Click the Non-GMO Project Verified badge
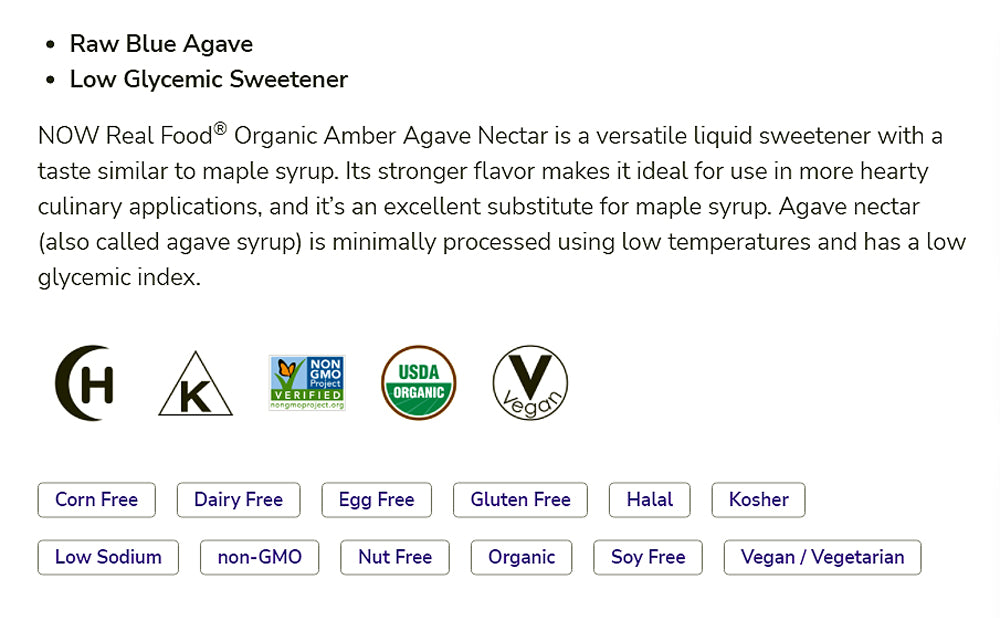 tap(307, 383)
